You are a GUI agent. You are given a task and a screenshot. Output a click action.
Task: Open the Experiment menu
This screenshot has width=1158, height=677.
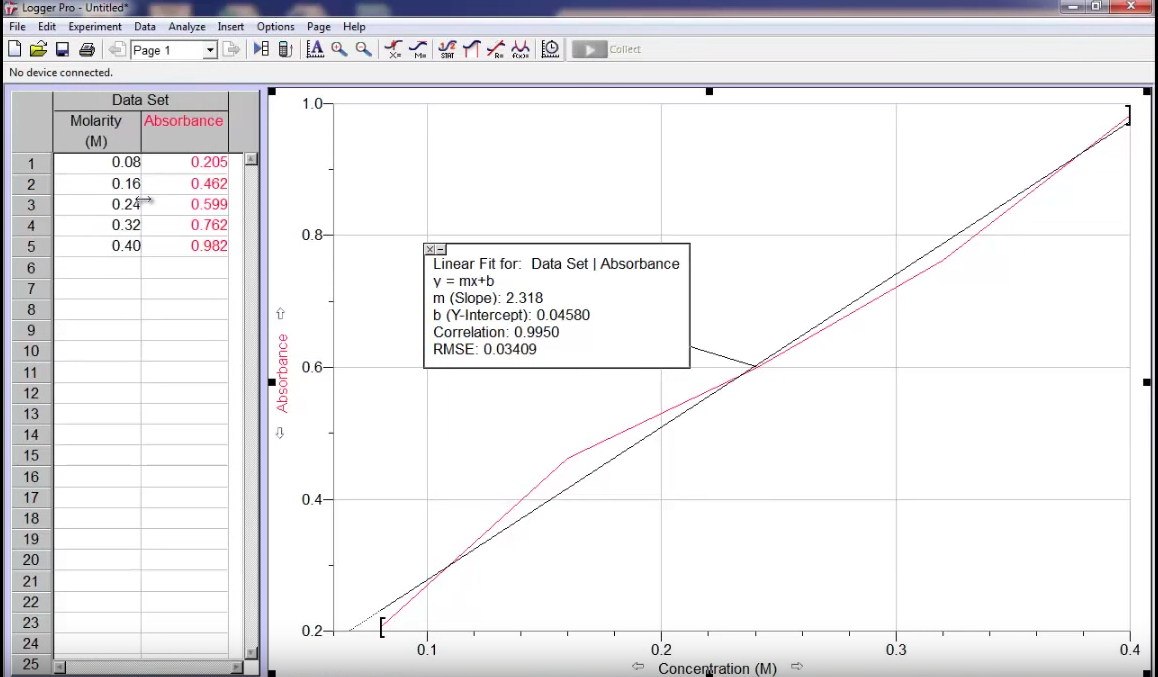pos(95,27)
